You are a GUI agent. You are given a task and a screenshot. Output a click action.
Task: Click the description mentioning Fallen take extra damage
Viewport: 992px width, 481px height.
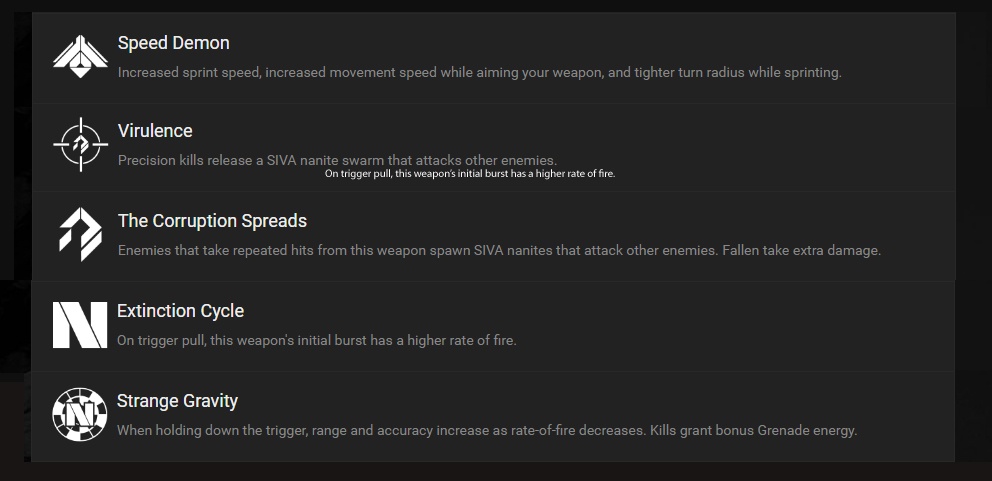499,250
